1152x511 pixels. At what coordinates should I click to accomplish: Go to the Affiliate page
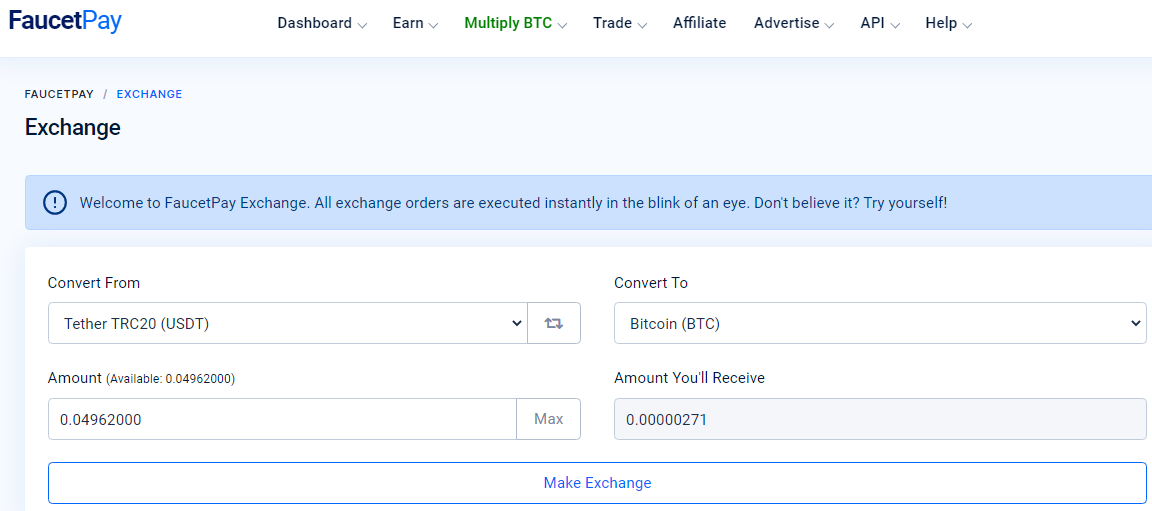coord(700,23)
